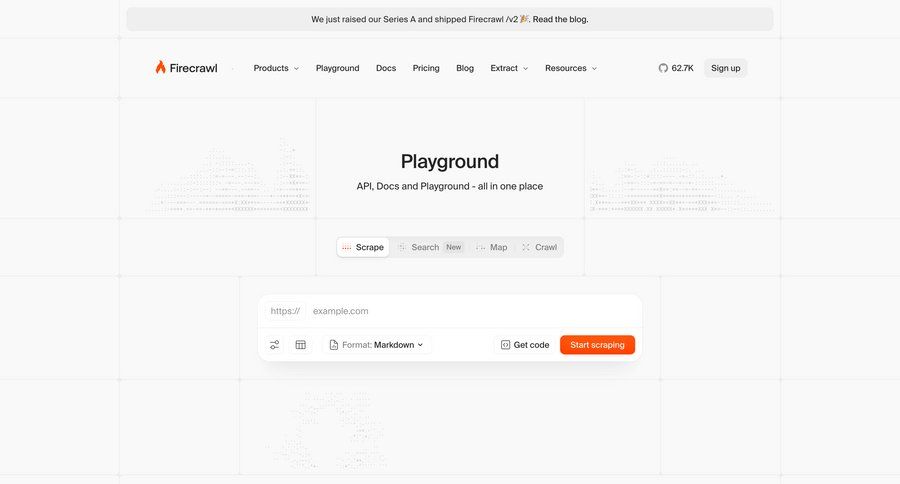Open GitHub repo with 62.7K stars
Viewport: 900px width, 484px height.
676,68
